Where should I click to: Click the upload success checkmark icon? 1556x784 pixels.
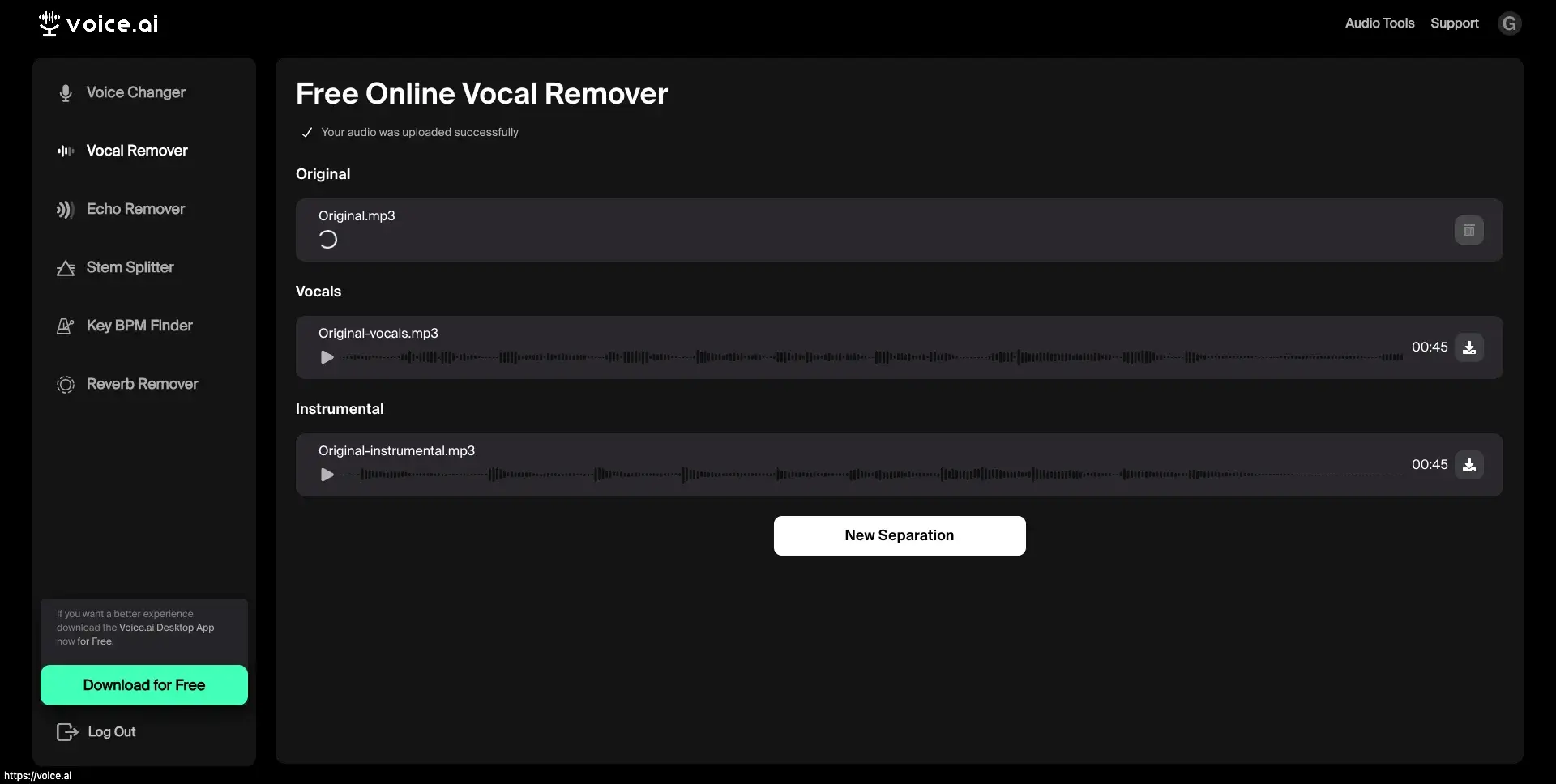(307, 133)
